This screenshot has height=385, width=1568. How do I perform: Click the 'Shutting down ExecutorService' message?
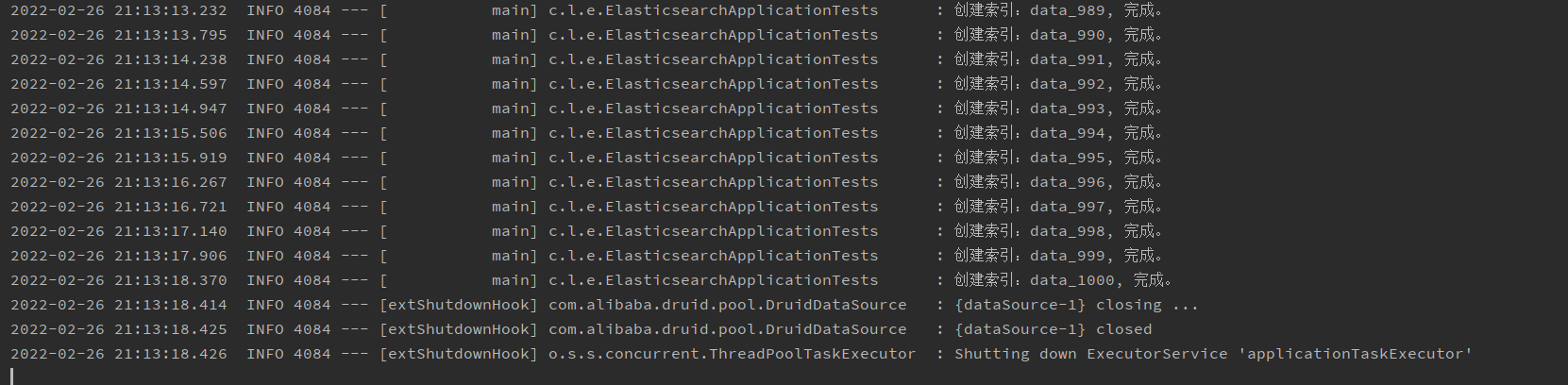click(1090, 354)
